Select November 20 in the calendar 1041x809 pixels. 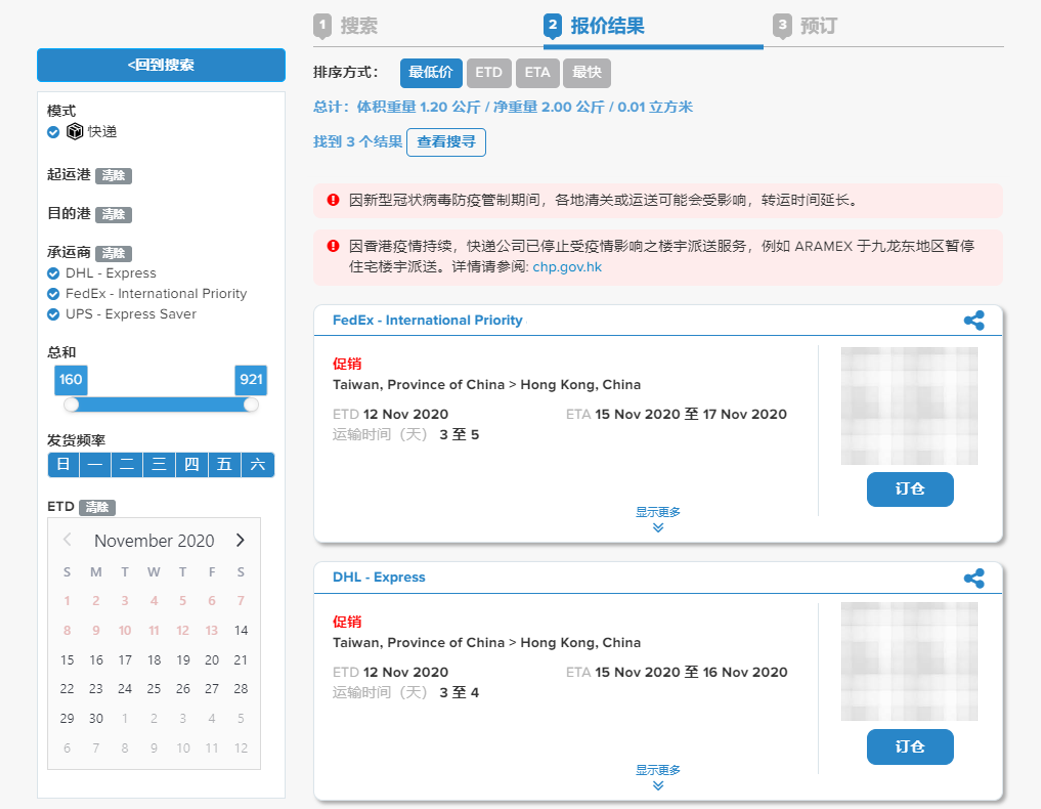[212, 660]
